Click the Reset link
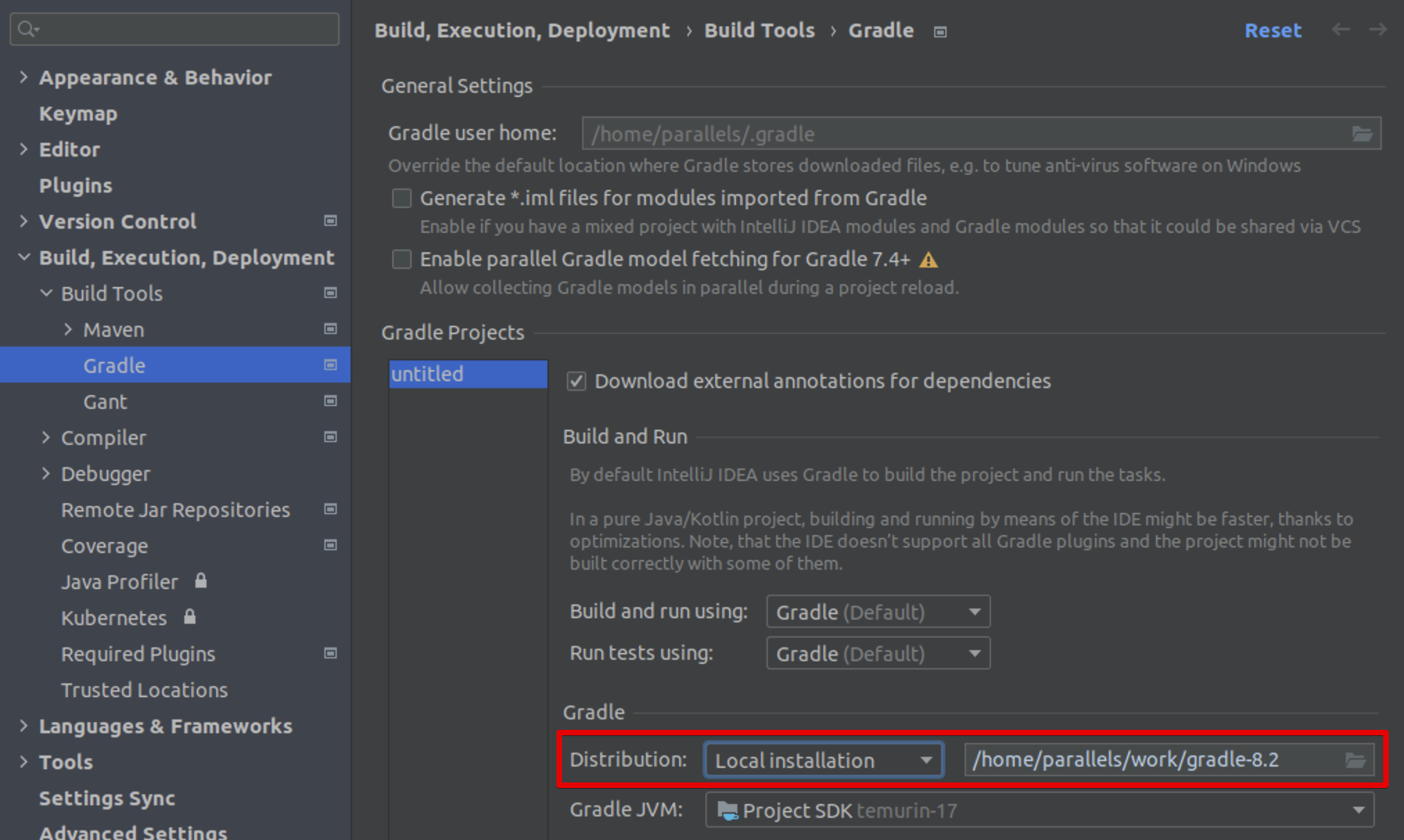Viewport: 1404px width, 840px height. click(1272, 30)
